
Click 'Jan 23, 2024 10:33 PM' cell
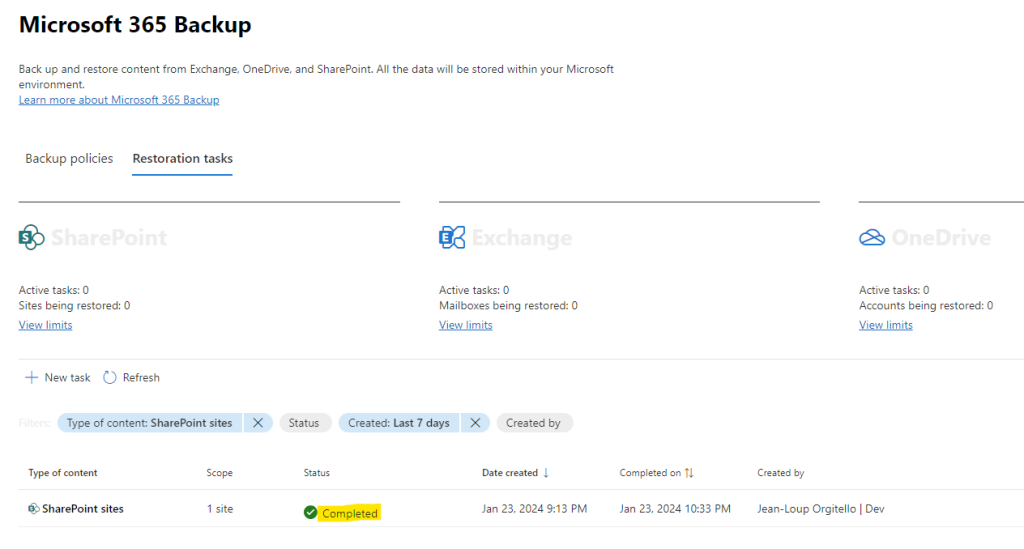point(675,509)
